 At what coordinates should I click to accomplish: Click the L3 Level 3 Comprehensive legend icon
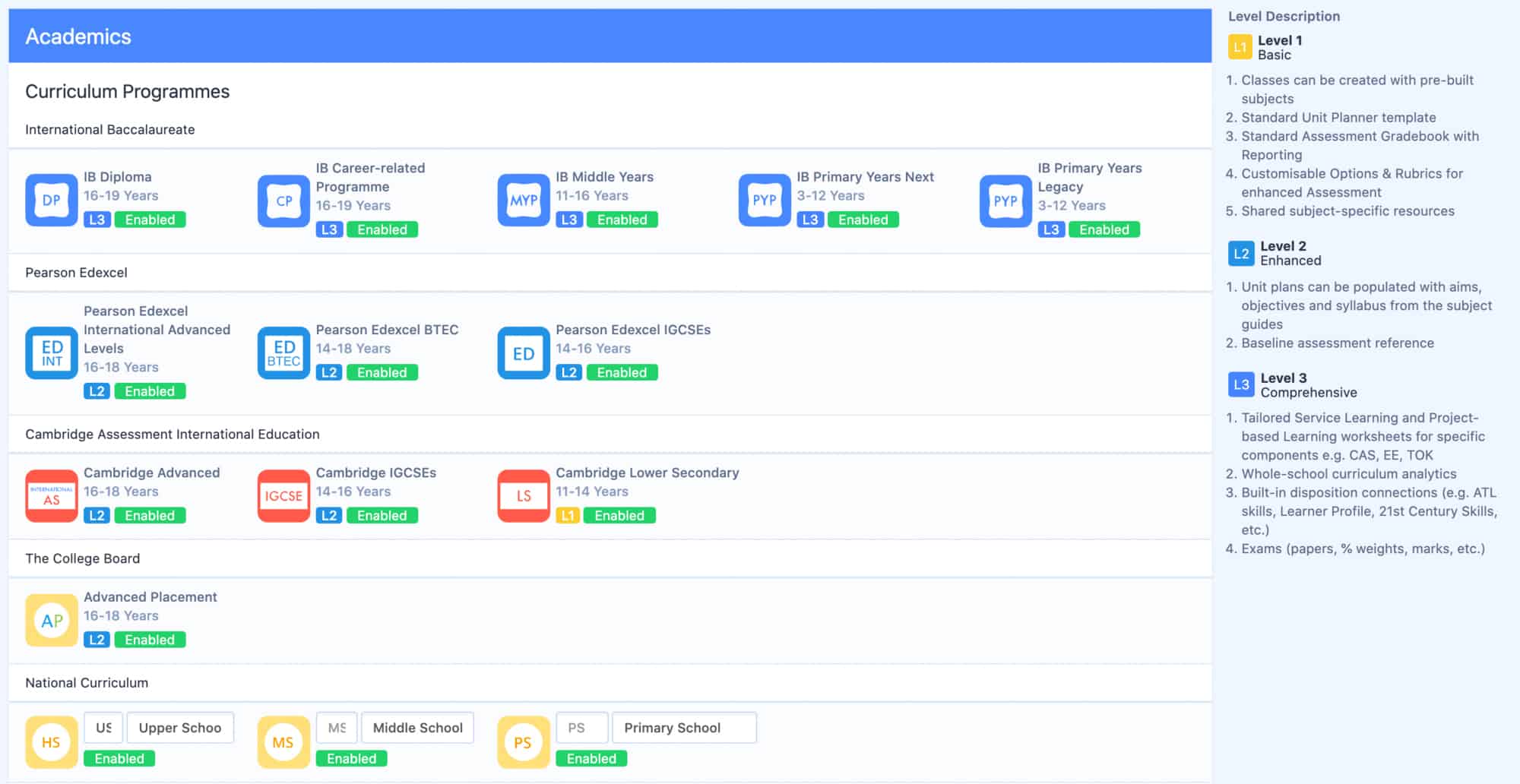(x=1241, y=385)
